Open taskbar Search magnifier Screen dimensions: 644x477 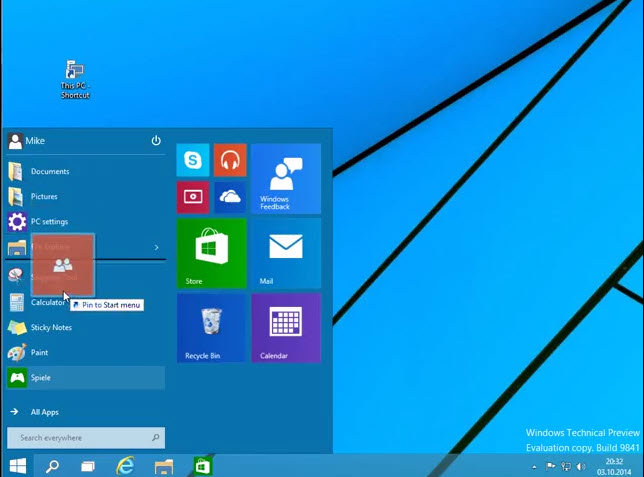(x=52, y=466)
